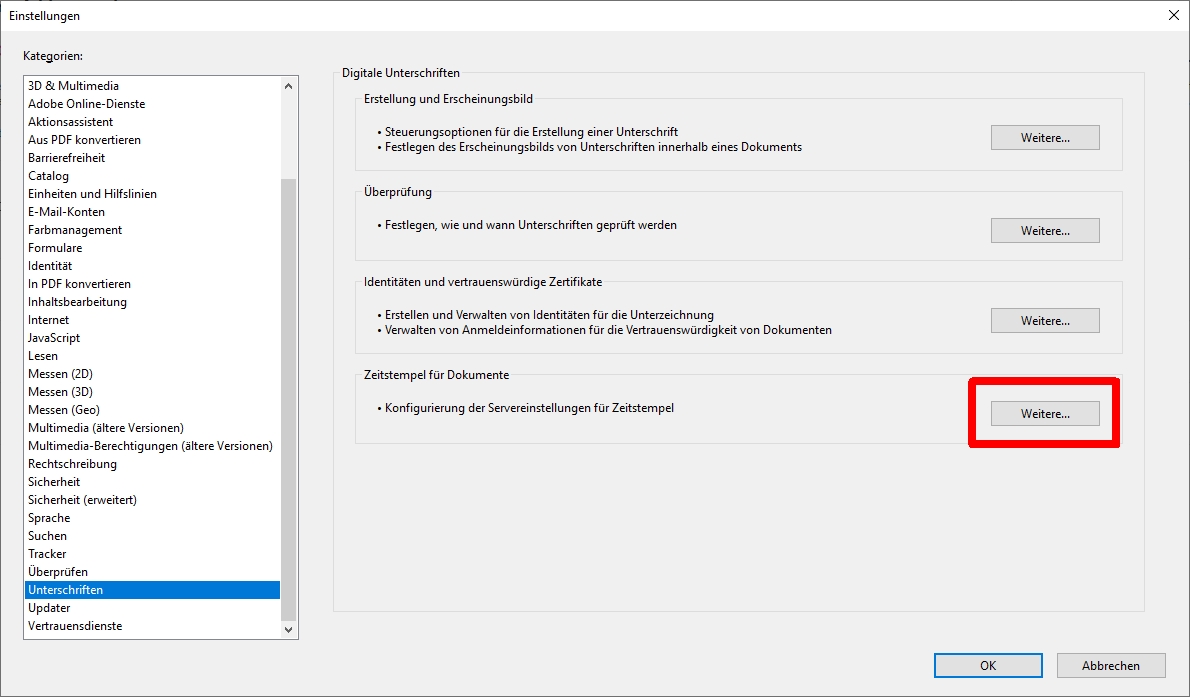The height and width of the screenshot is (697, 1190).
Task: Open Farbmanagement category
Action: (75, 230)
